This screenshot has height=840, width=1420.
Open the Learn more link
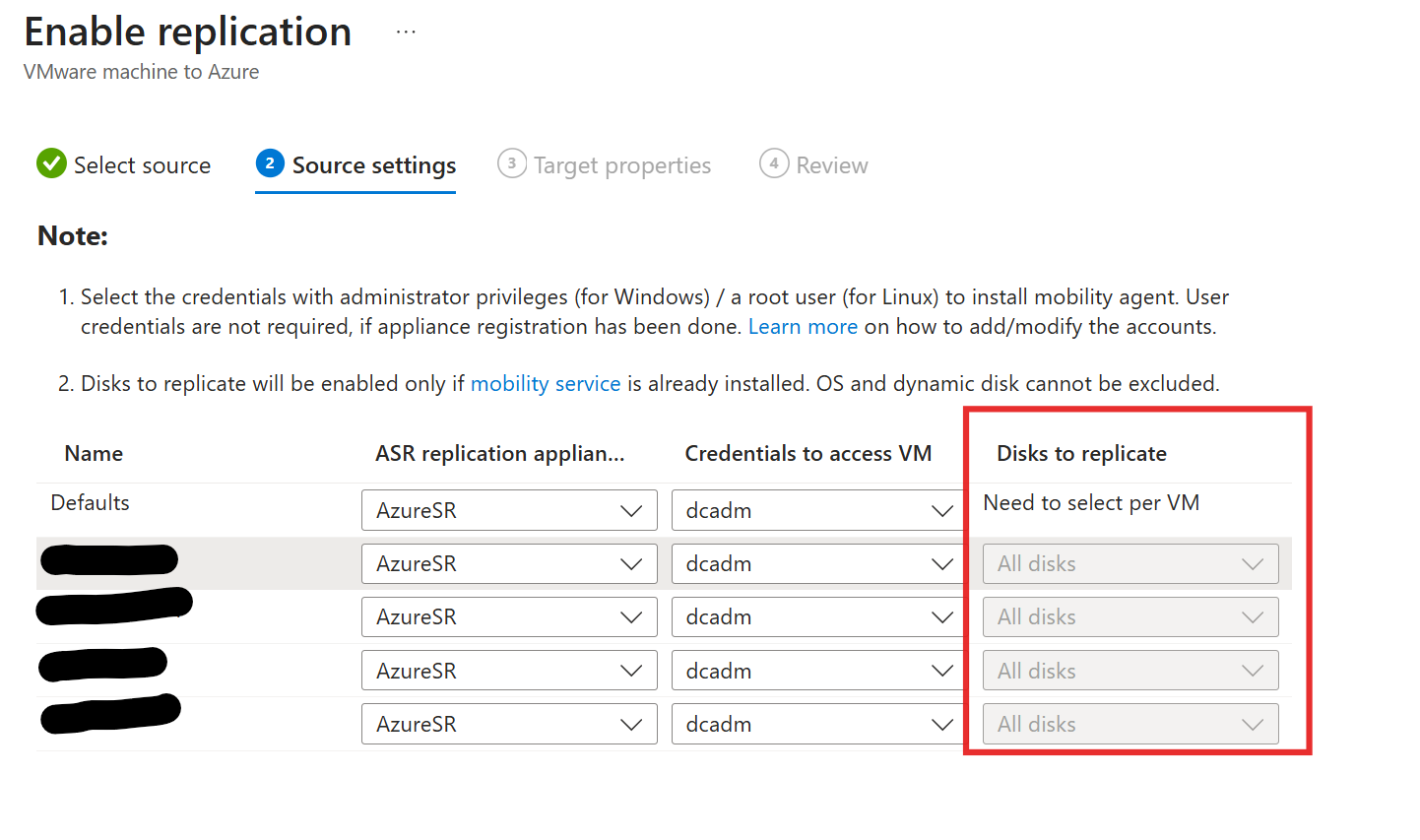click(x=803, y=327)
